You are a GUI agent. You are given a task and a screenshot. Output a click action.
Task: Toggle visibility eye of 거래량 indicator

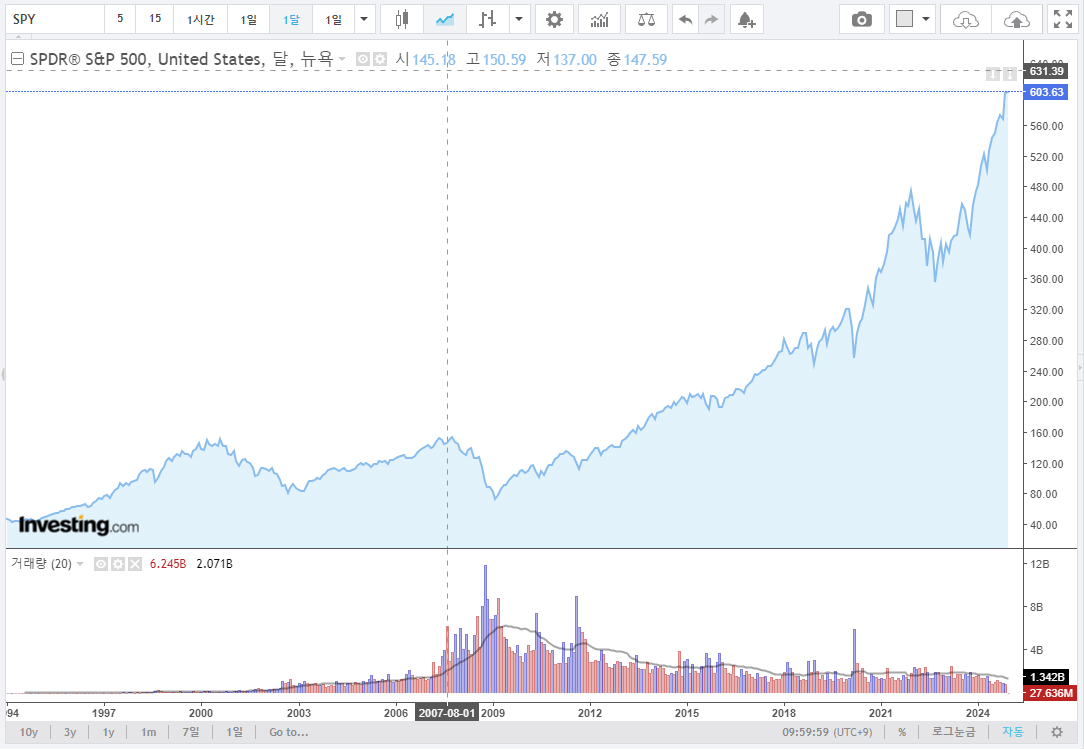[x=101, y=564]
